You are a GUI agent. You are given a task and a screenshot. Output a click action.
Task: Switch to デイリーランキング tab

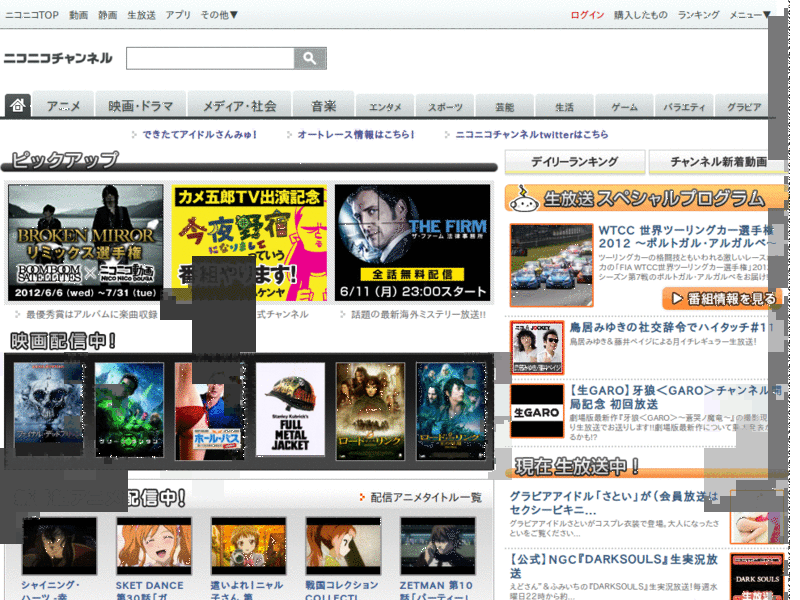[x=575, y=162]
